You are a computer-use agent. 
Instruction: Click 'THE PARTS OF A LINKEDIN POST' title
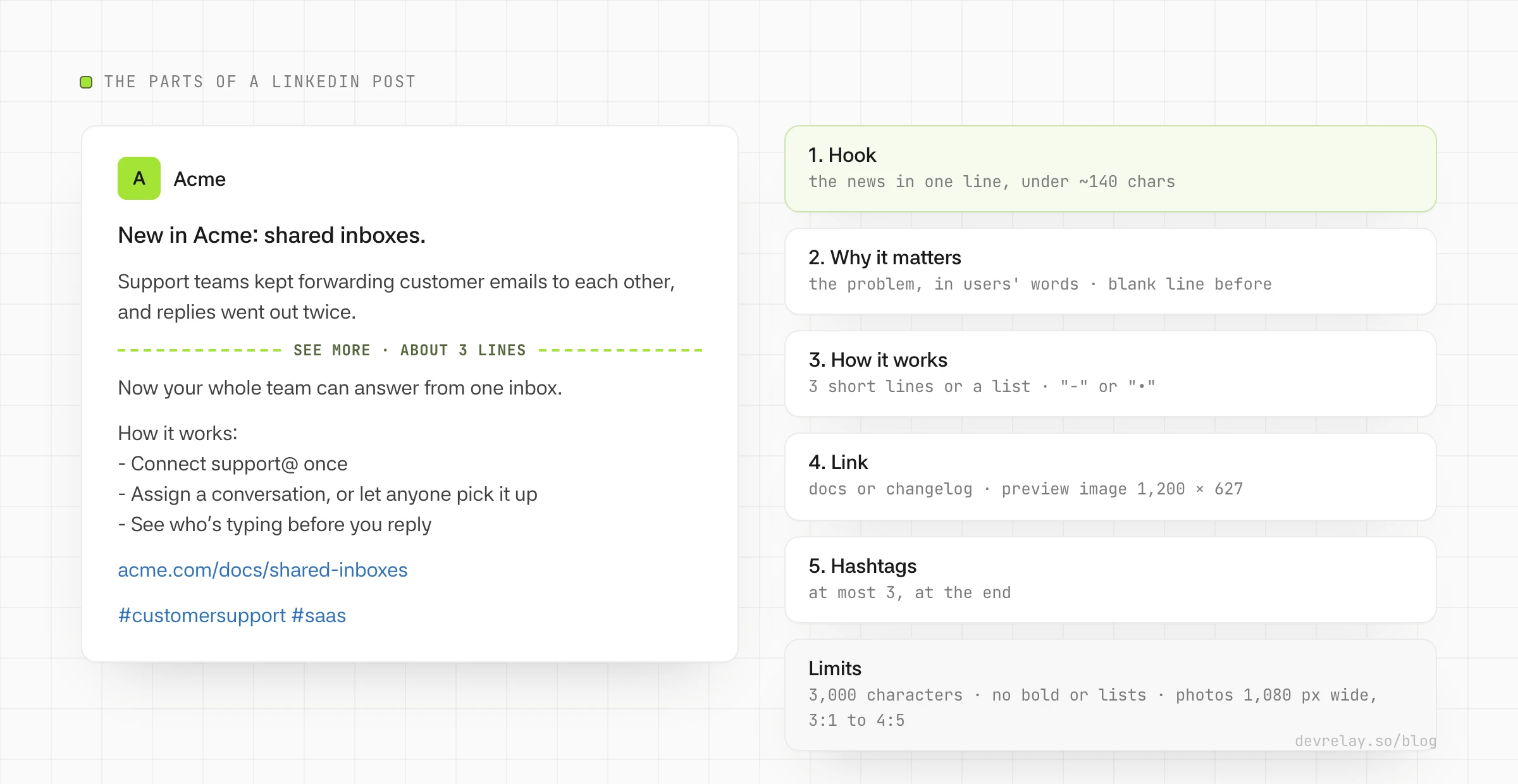coord(260,82)
